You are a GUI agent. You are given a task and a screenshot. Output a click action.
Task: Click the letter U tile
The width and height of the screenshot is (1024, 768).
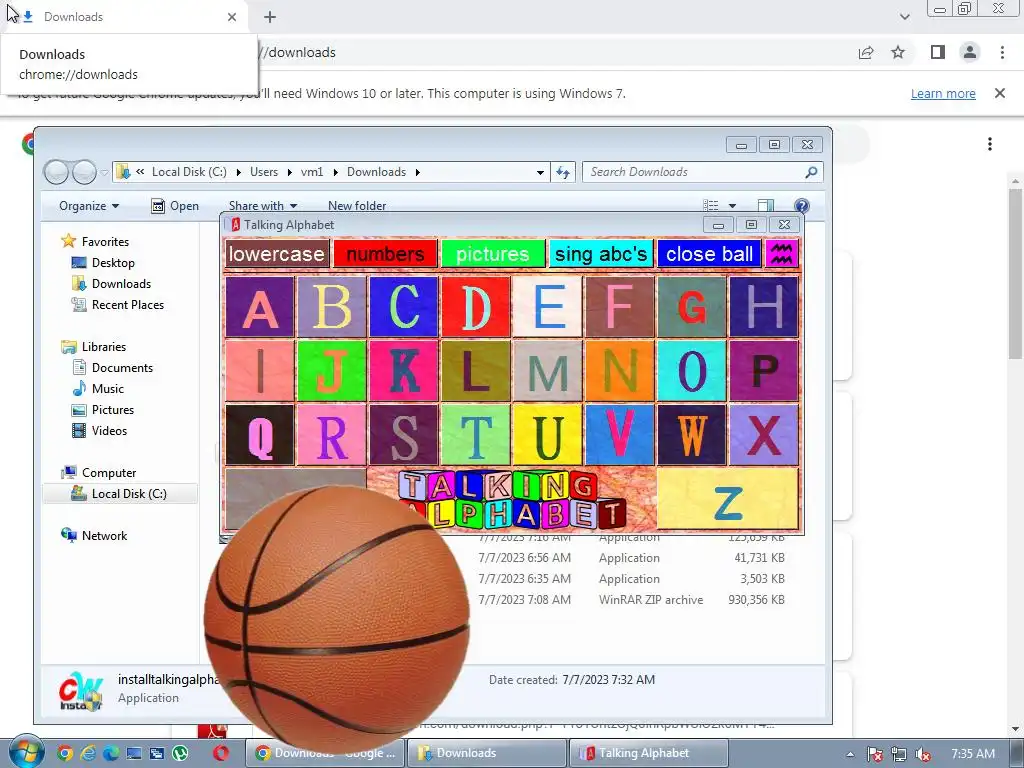pos(547,434)
